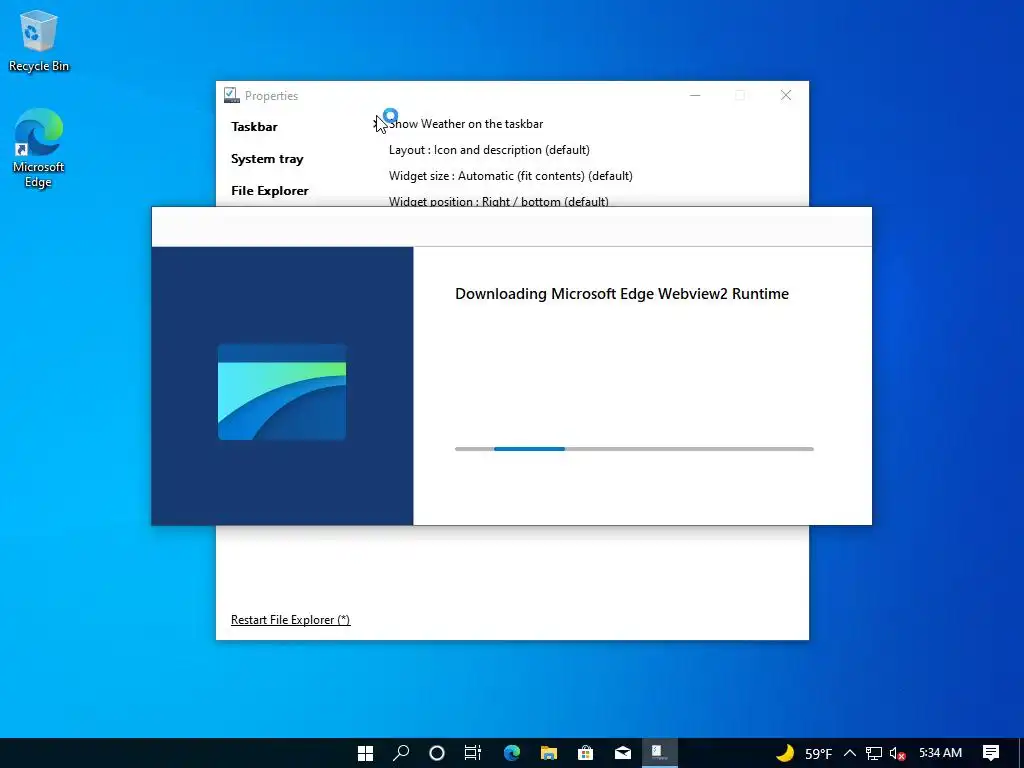
Task: Select the File Explorer section
Action: tap(270, 191)
